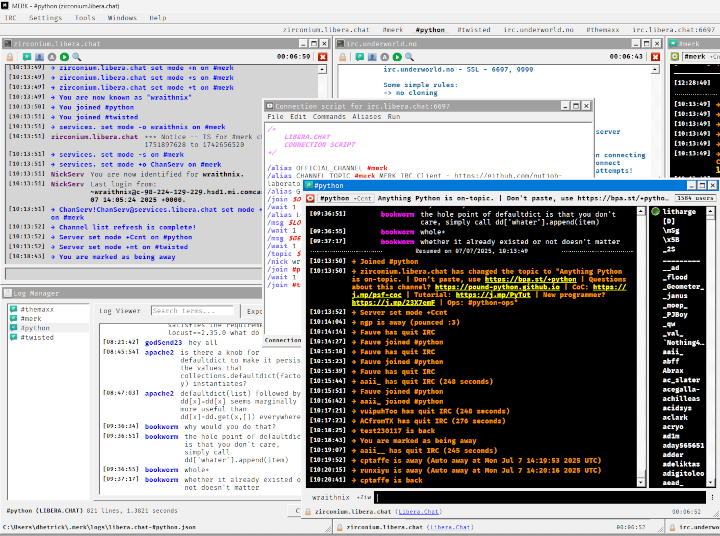Viewport: 720px width, 536px height.
Task: Switch to #merk in top window bar
Action: coord(393,30)
